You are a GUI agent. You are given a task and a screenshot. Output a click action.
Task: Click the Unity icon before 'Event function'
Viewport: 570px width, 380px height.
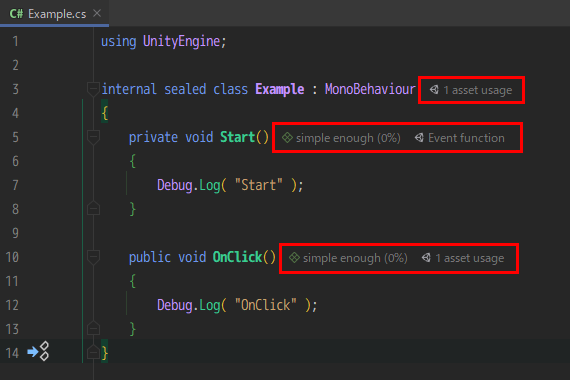point(419,137)
